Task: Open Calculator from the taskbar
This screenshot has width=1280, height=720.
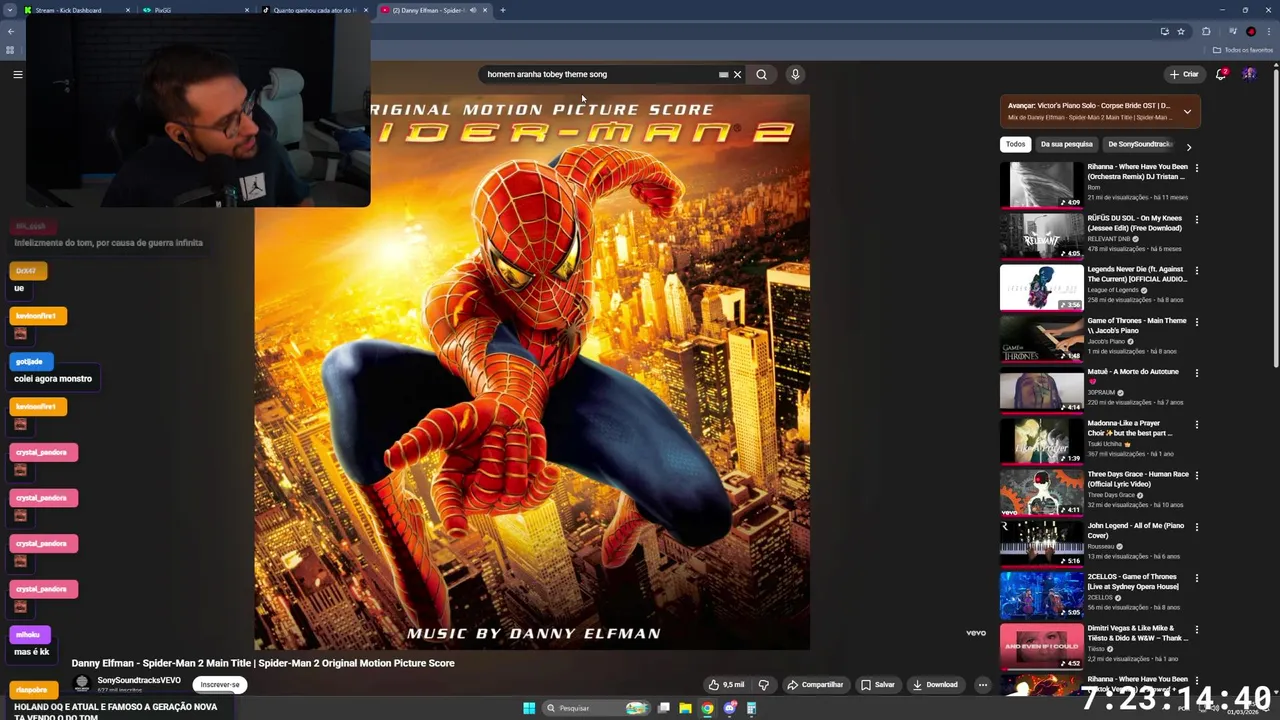Action: pos(752,708)
